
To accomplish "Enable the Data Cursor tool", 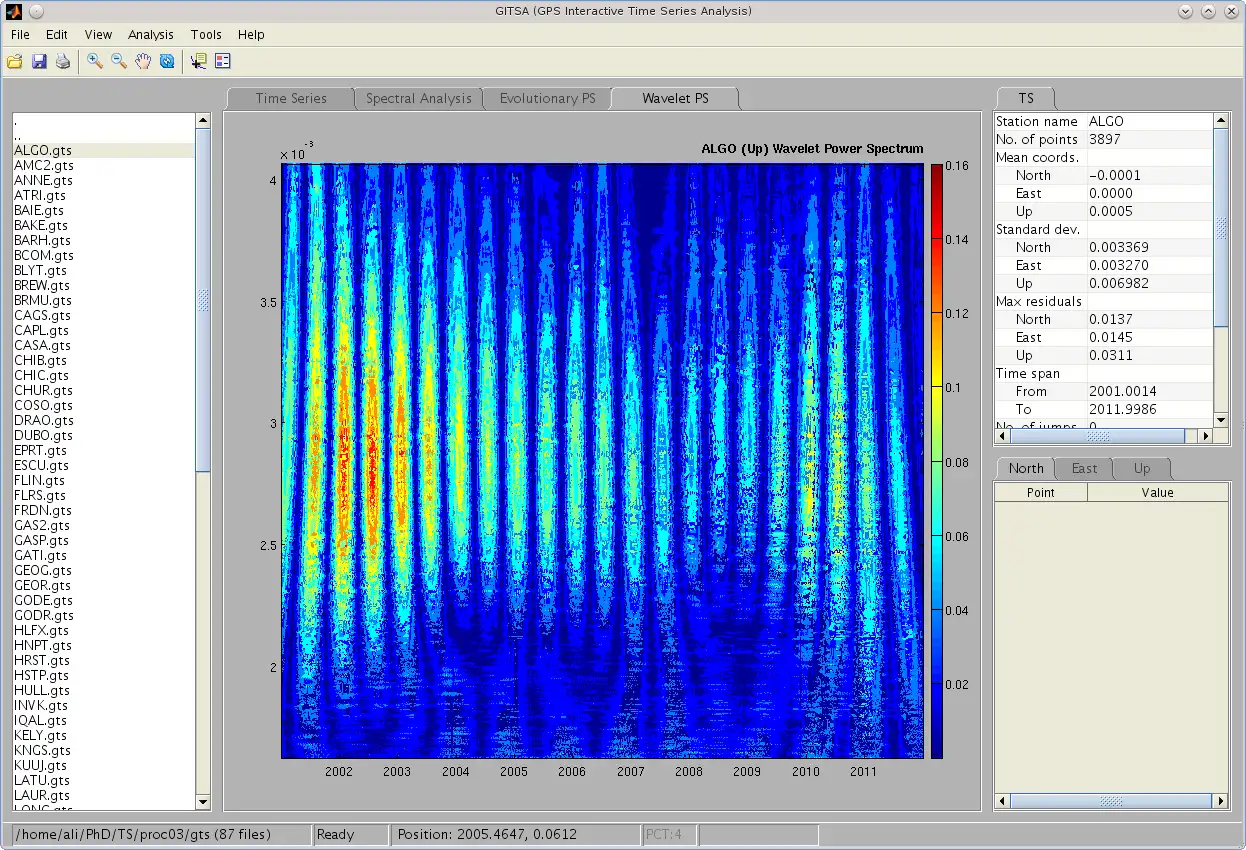I will point(198,61).
